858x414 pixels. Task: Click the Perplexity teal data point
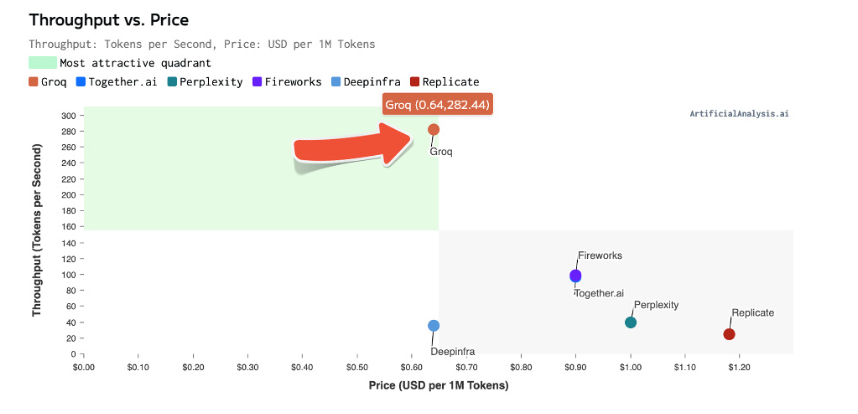point(630,322)
